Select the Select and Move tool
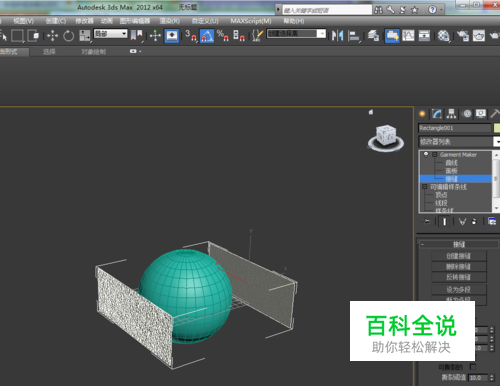The height and width of the screenshot is (386, 500). tap(52, 36)
